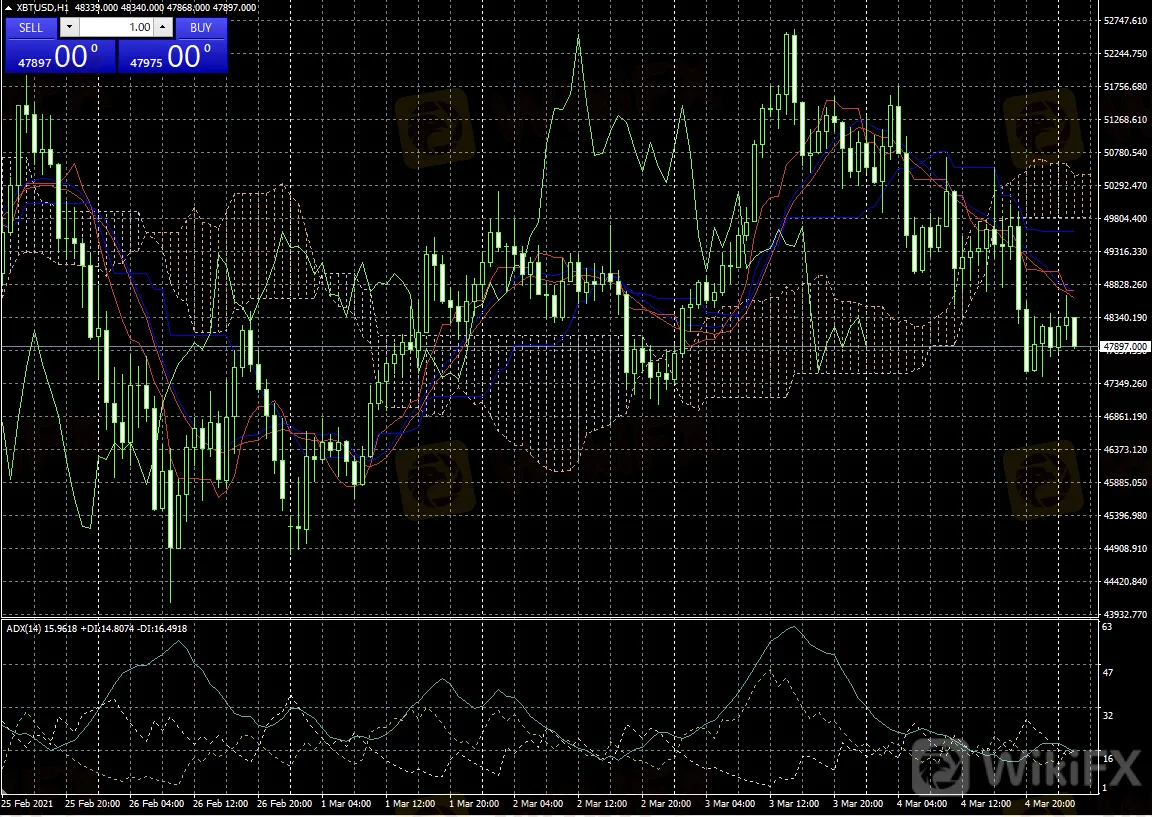The height and width of the screenshot is (817, 1152).
Task: Decrease the trade volume with the down arrow
Action: 69,27
